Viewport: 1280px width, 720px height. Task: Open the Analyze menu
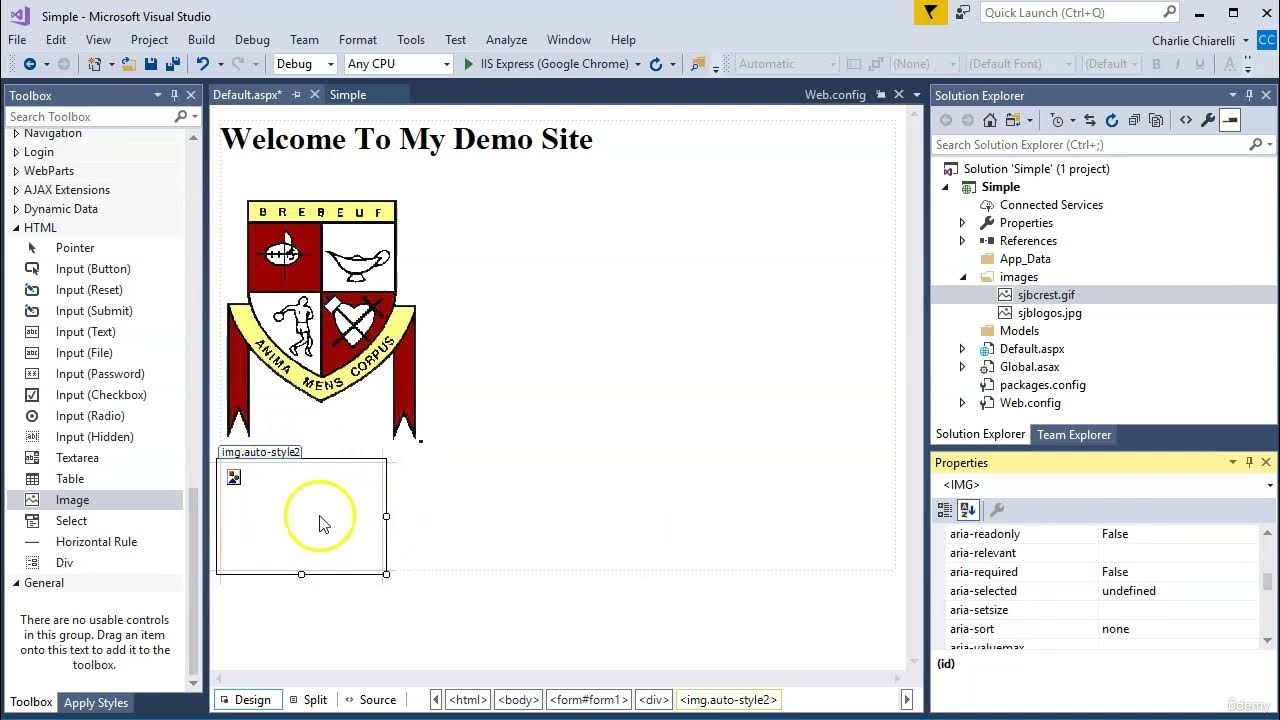506,40
